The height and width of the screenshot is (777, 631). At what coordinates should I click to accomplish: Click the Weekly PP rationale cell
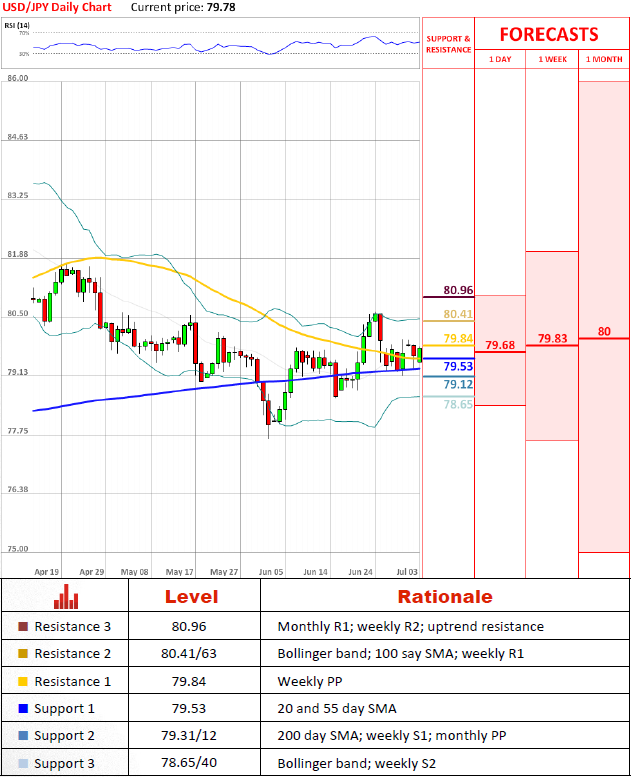click(310, 681)
